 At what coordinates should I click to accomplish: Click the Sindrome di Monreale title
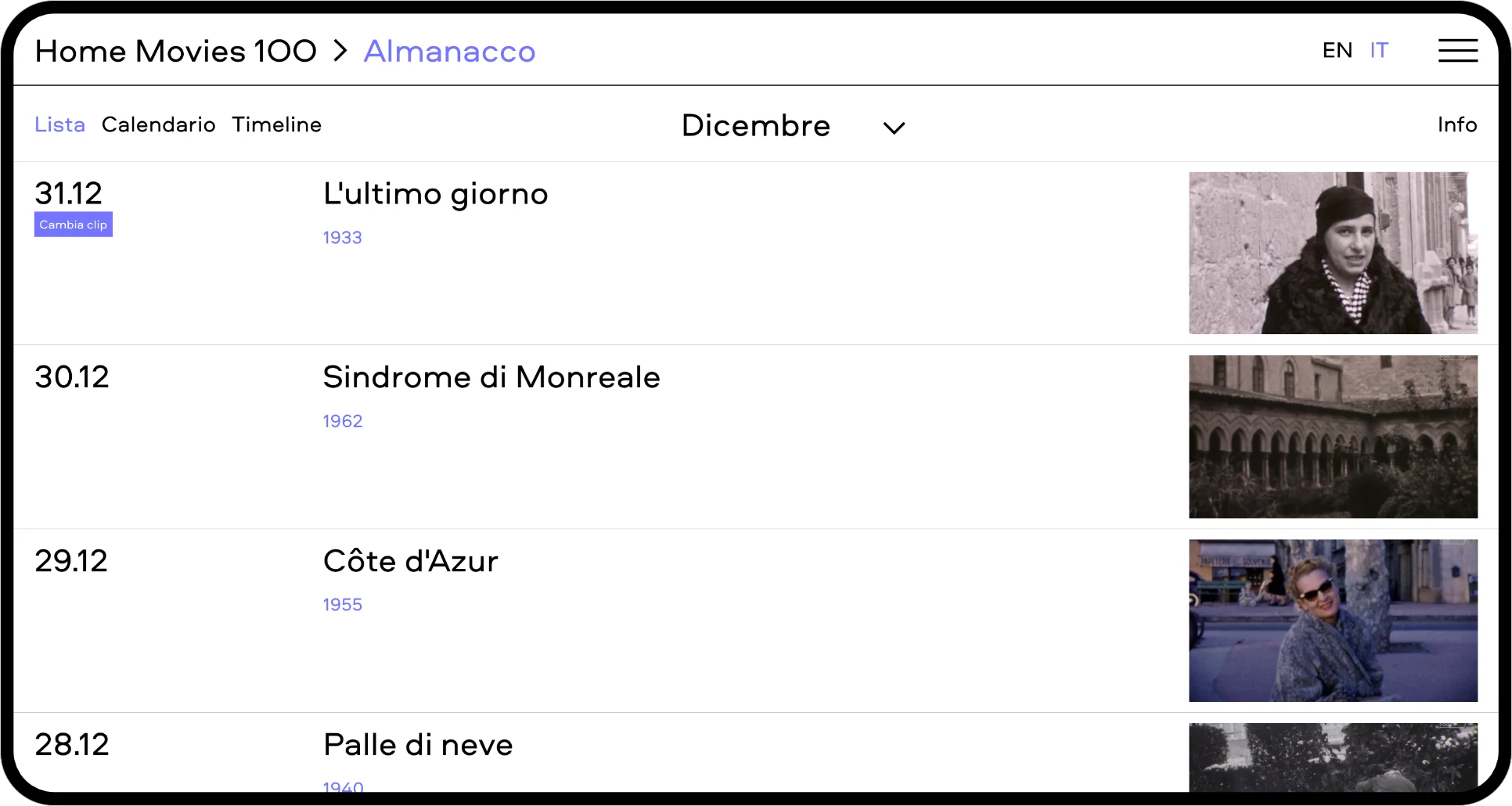coord(491,377)
